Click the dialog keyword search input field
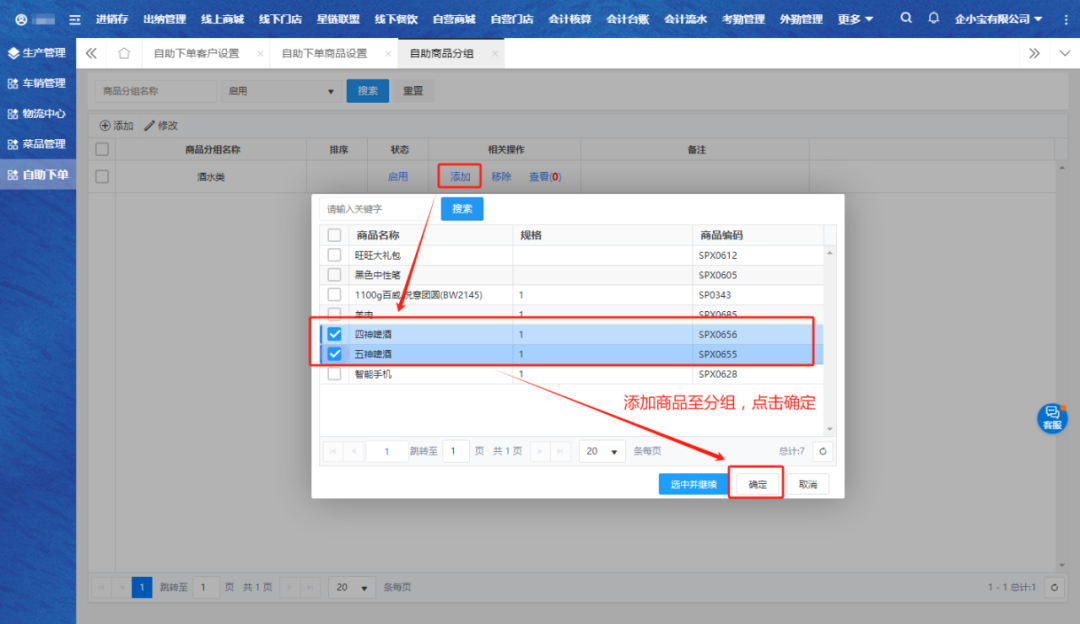Viewport: 1080px width, 624px height. click(377, 209)
